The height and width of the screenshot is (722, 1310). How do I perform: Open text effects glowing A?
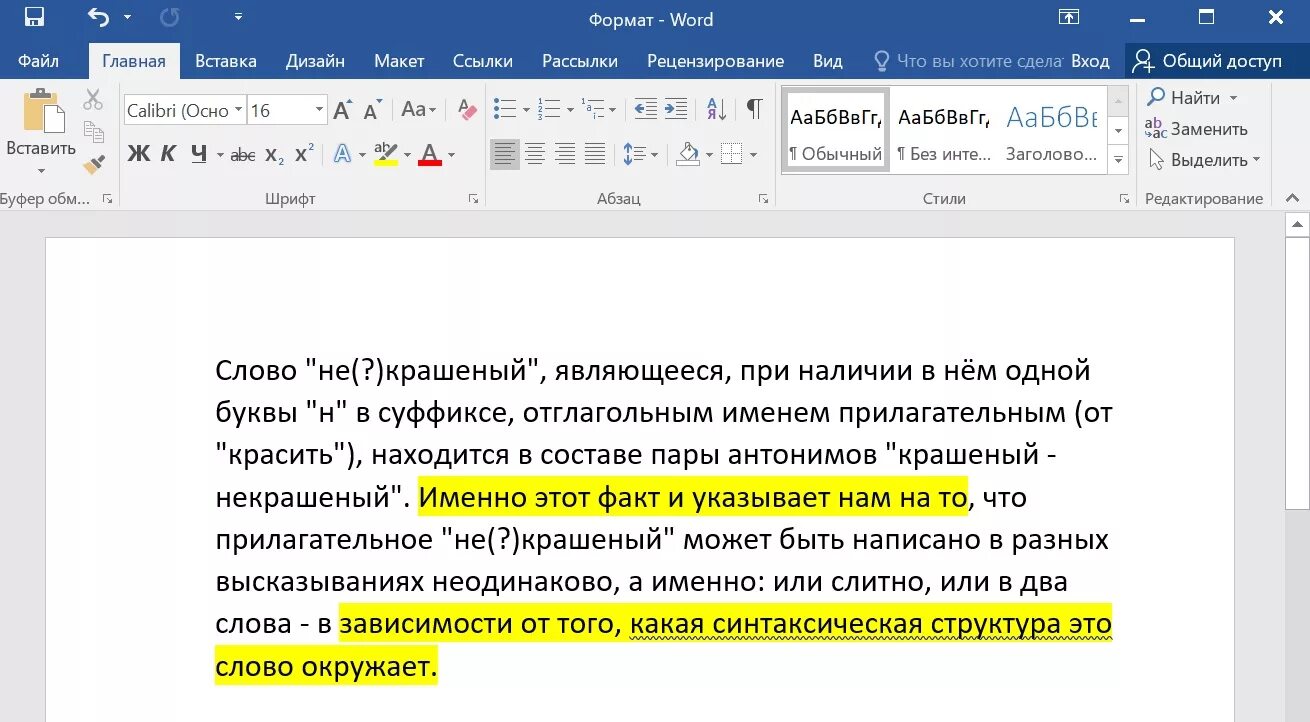(x=342, y=154)
